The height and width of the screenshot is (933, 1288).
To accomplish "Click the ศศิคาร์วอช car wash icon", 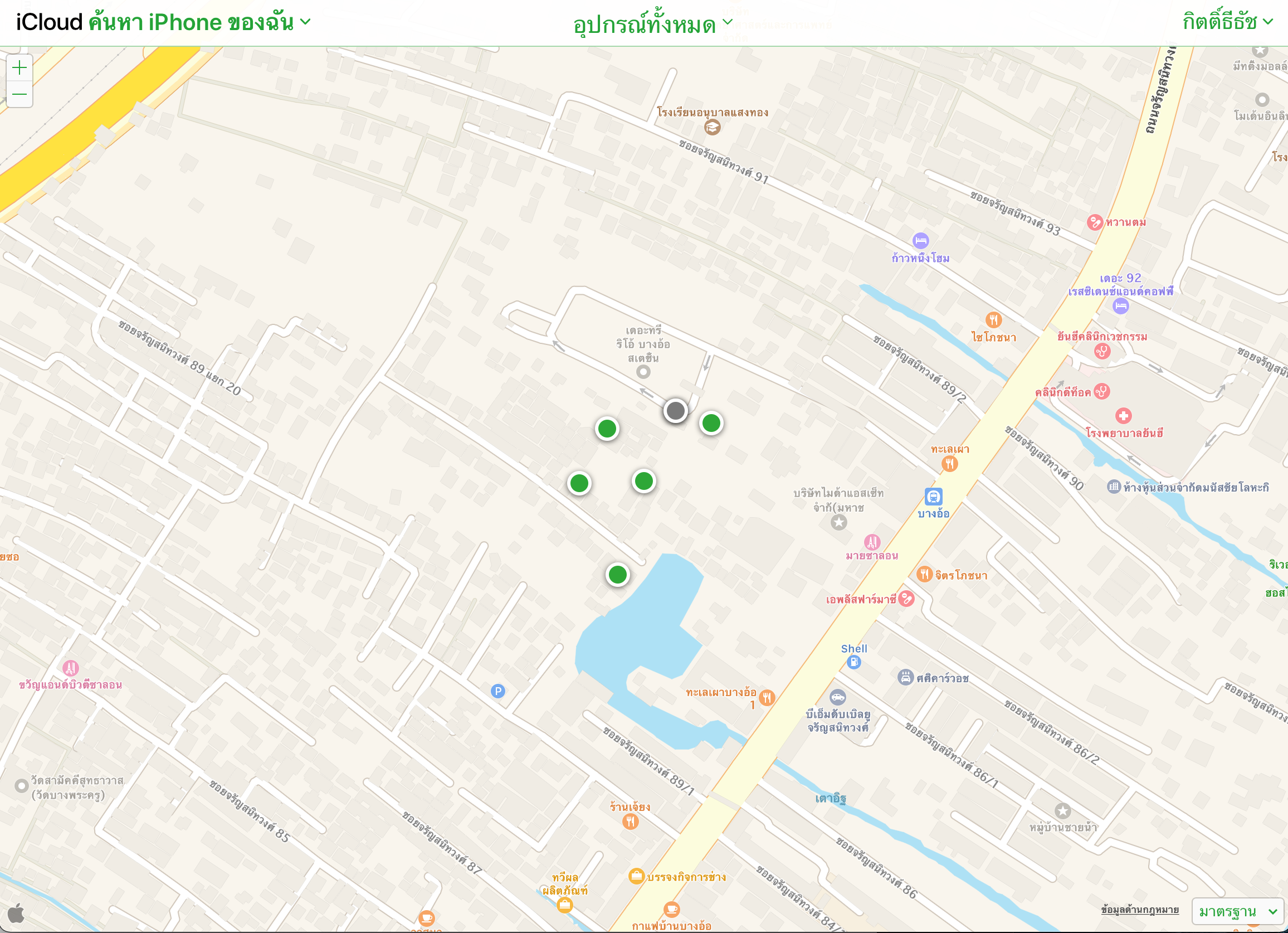I will click(x=905, y=677).
